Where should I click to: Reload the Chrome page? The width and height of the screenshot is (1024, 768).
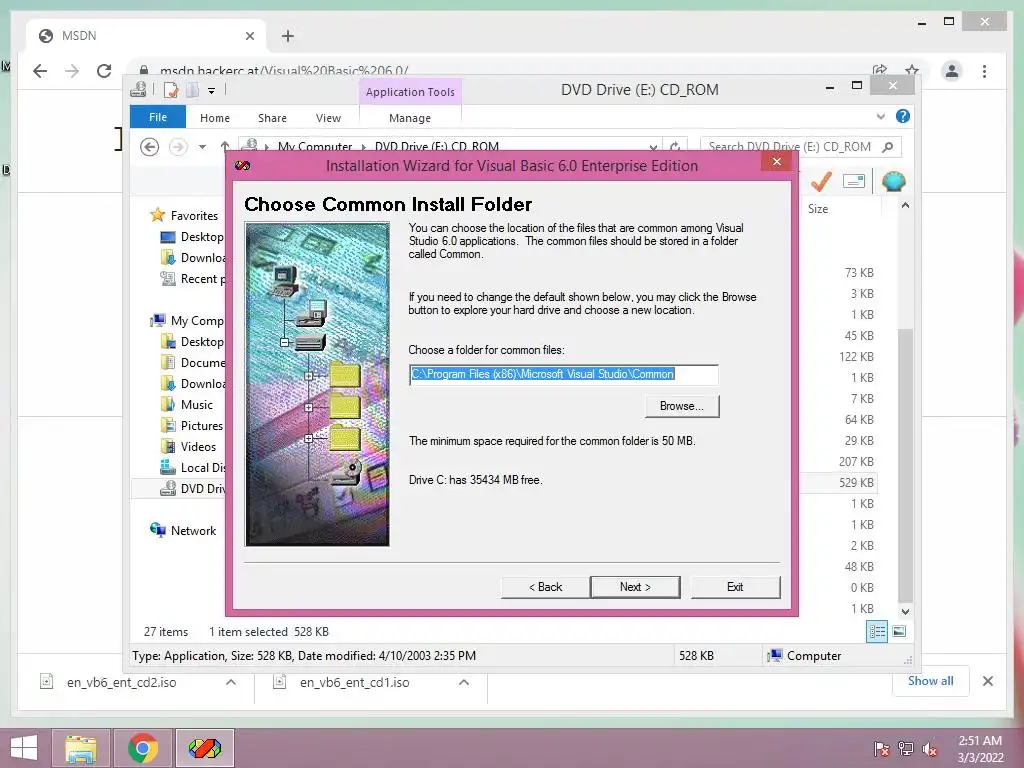point(104,71)
